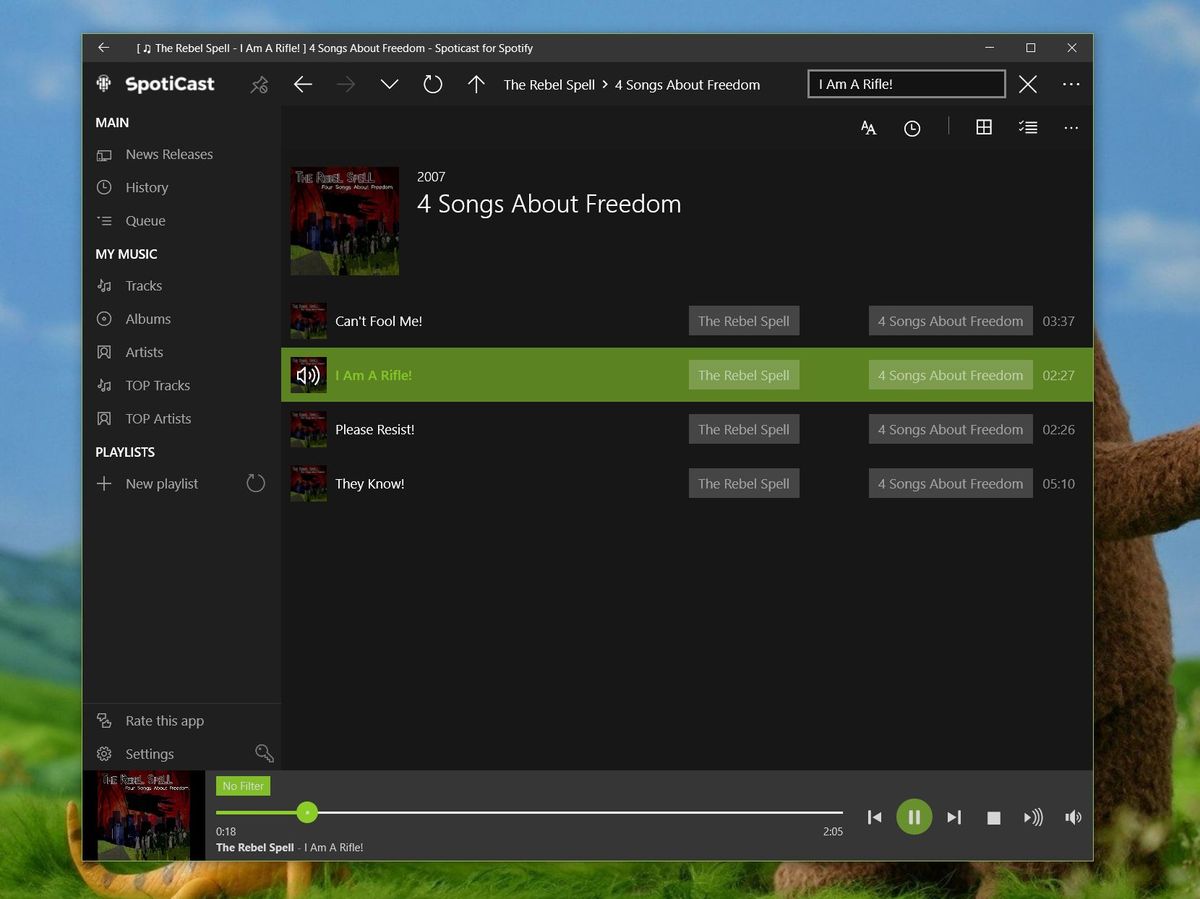Toggle list selection mode icon
The height and width of the screenshot is (899, 1200).
pyautogui.click(x=1028, y=128)
